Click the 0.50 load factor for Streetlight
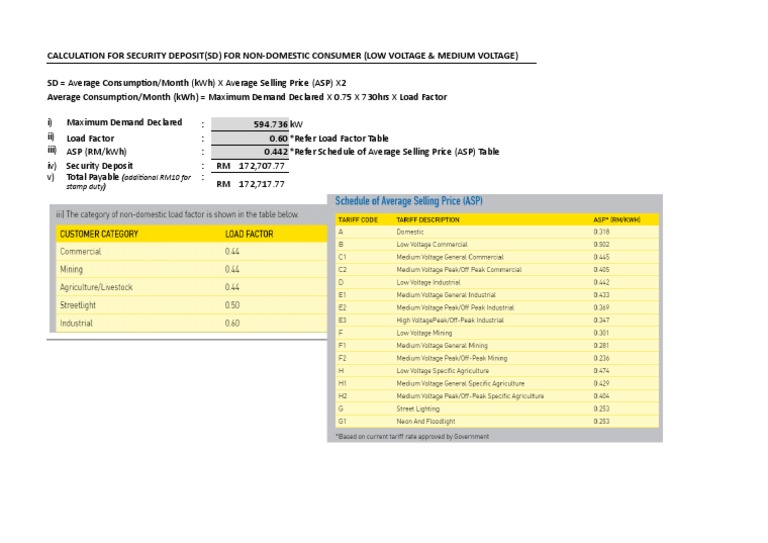 [x=232, y=305]
